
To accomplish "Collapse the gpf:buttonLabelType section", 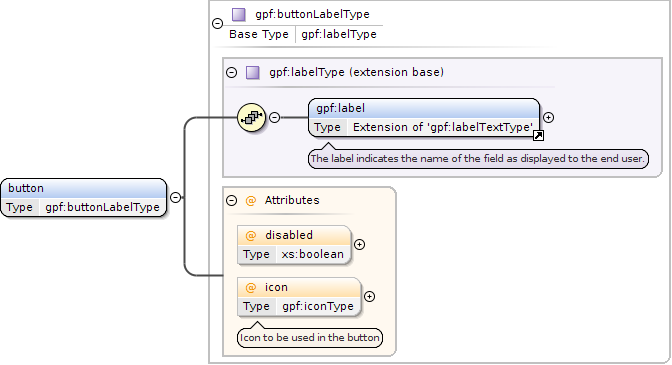I will 218,24.
